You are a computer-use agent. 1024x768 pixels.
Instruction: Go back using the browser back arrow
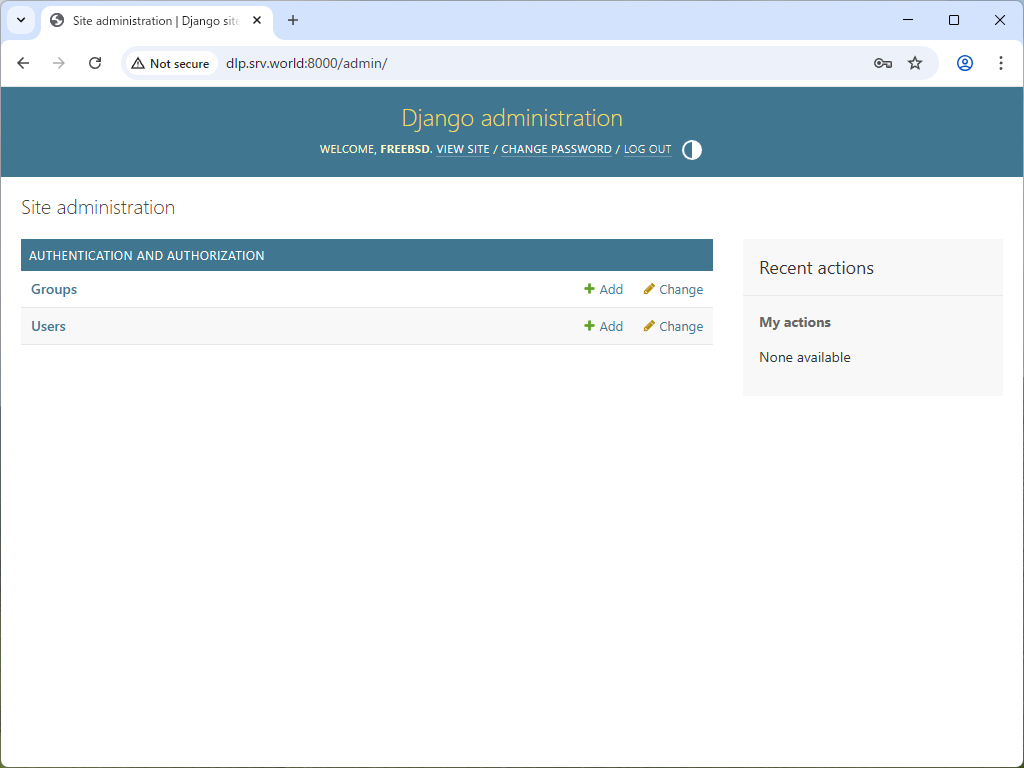[x=23, y=62]
